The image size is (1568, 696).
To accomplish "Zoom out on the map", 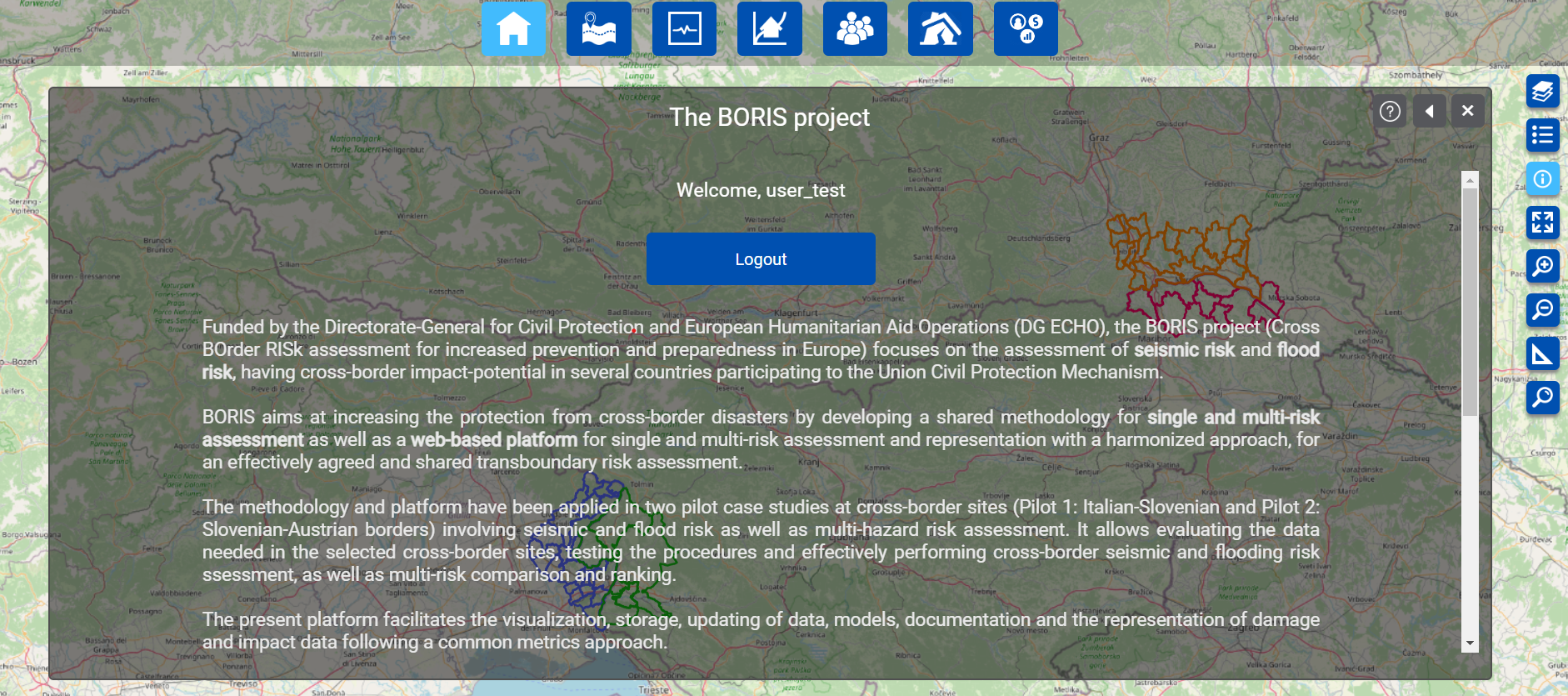I will [1542, 310].
